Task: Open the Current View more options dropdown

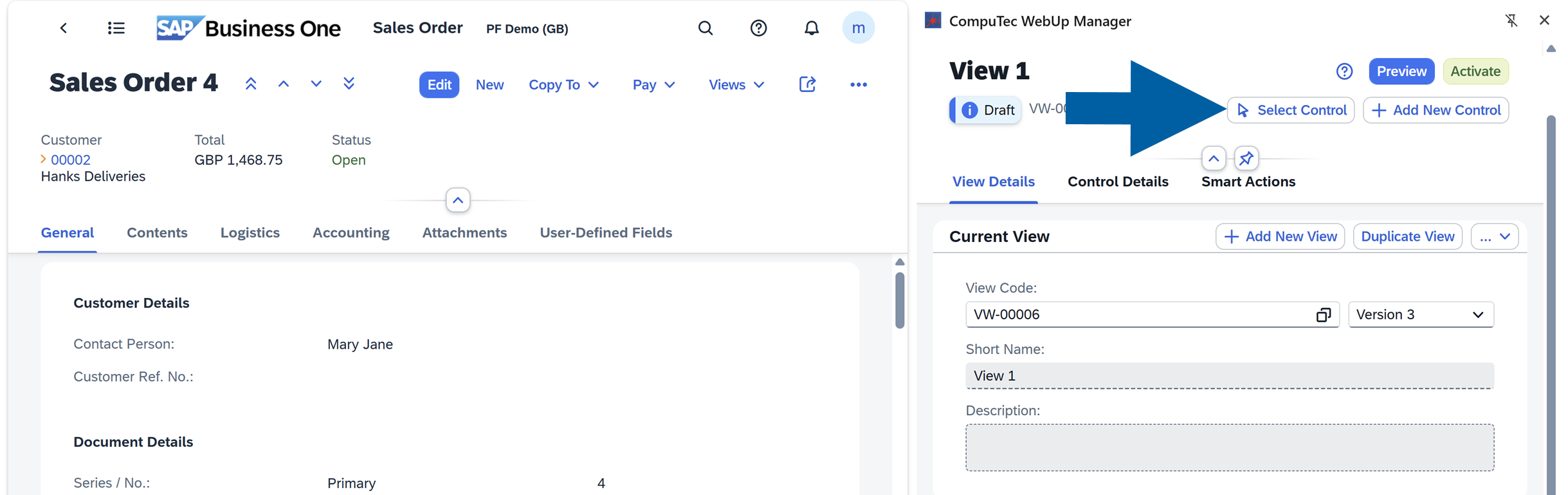Action: coord(1495,237)
